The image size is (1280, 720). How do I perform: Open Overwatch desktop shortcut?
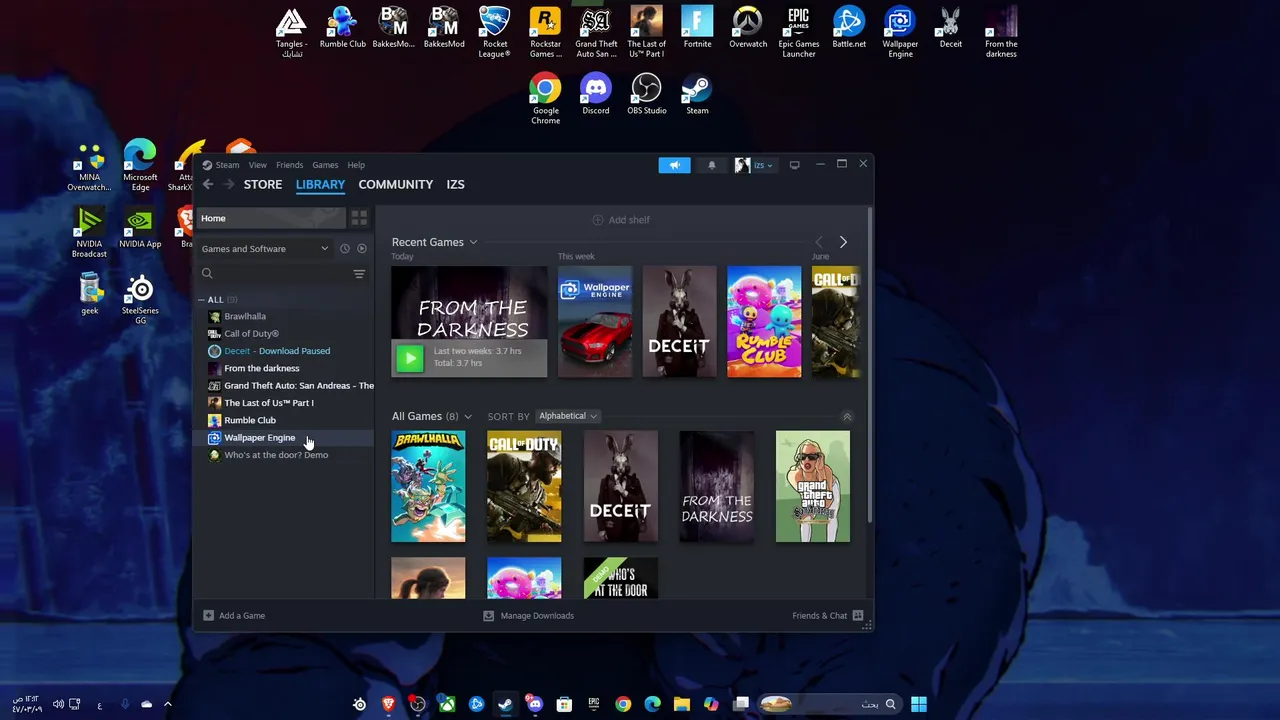(x=748, y=29)
